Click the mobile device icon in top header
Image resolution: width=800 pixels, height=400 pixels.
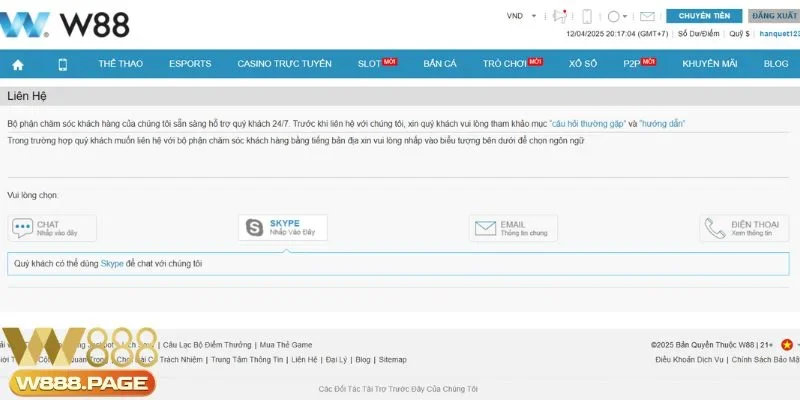point(587,16)
